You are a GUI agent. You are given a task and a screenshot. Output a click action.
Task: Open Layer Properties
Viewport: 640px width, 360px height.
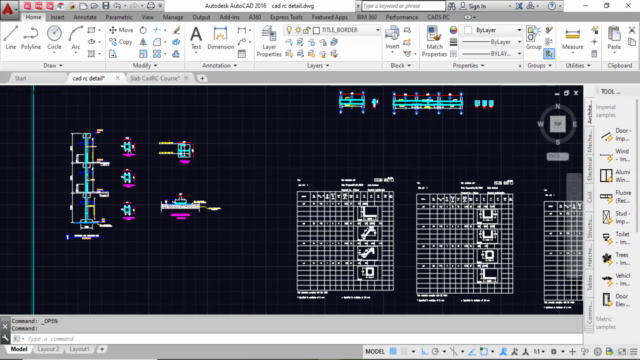[x=269, y=41]
